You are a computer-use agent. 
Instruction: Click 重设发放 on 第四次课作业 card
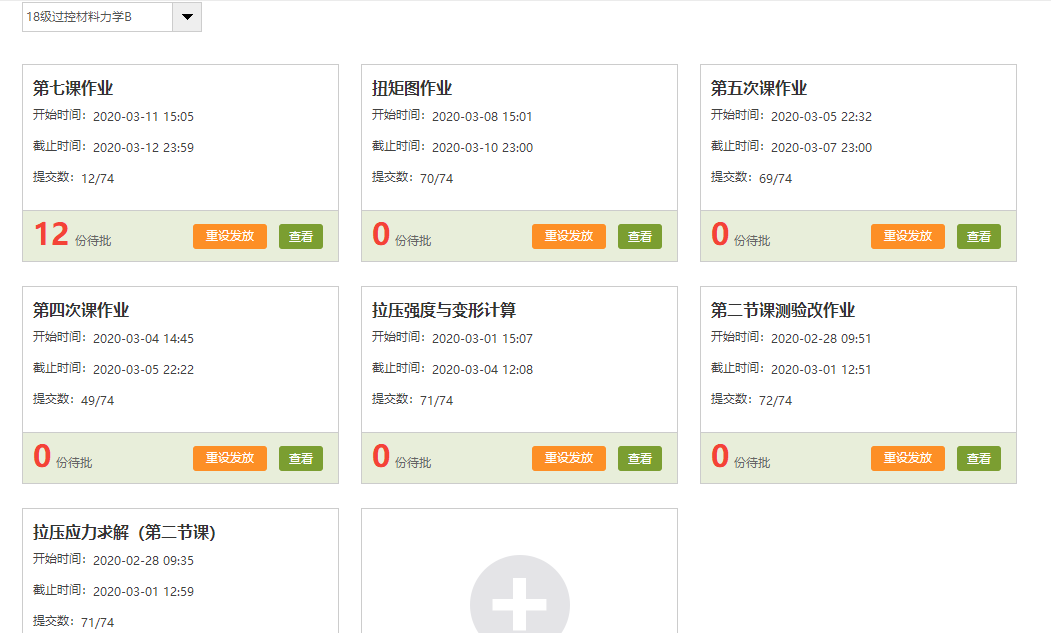(230, 458)
